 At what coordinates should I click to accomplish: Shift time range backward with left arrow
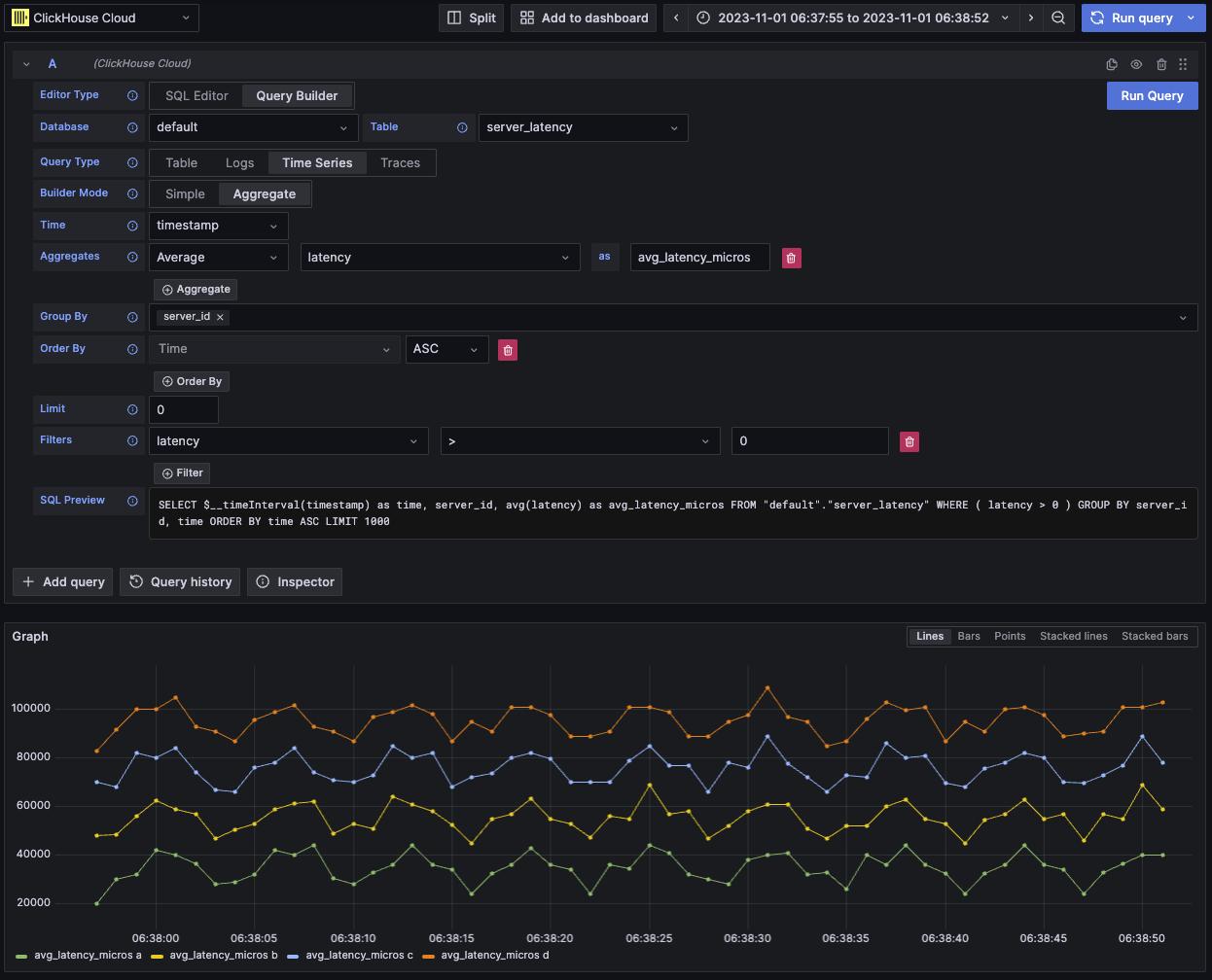(676, 18)
